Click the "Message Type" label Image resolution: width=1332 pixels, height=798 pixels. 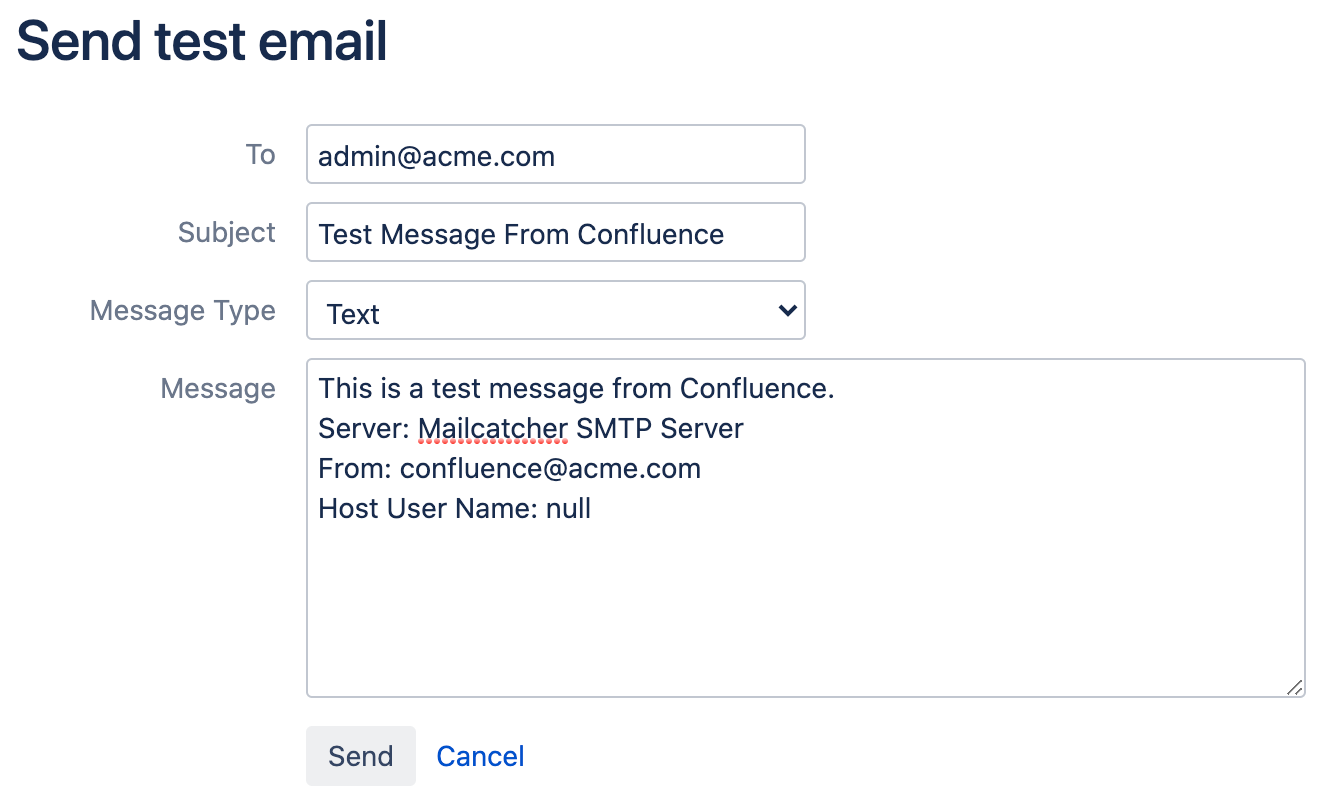[183, 311]
